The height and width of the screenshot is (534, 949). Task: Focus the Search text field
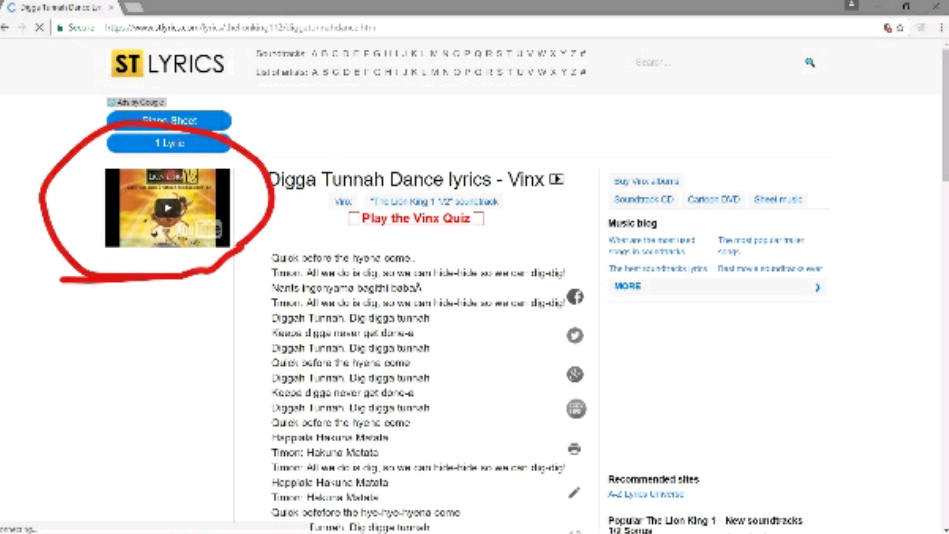tap(717, 62)
